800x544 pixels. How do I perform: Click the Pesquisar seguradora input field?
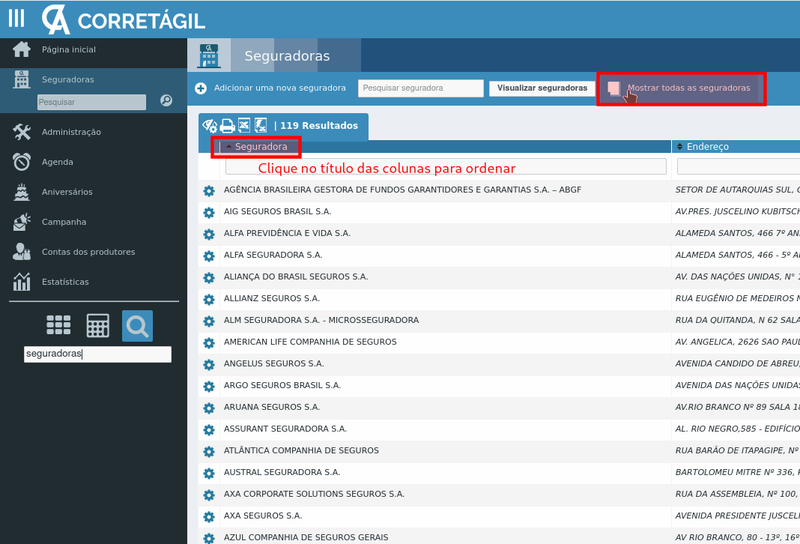pos(420,88)
